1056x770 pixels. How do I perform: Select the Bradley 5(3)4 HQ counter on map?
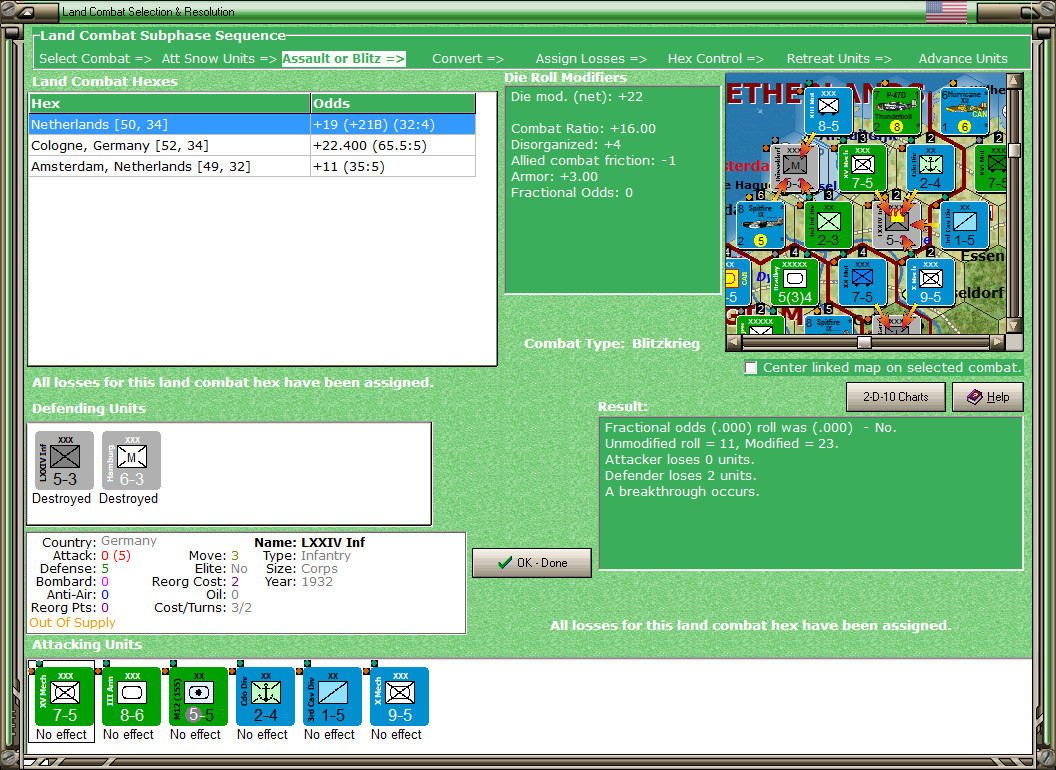[795, 282]
